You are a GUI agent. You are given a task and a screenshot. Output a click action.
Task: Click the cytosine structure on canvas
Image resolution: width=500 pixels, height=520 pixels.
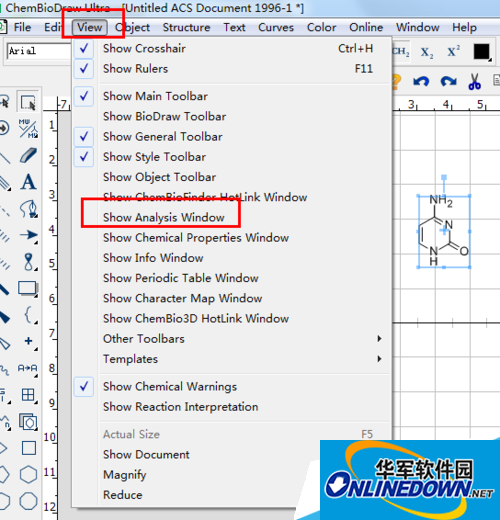tap(443, 231)
